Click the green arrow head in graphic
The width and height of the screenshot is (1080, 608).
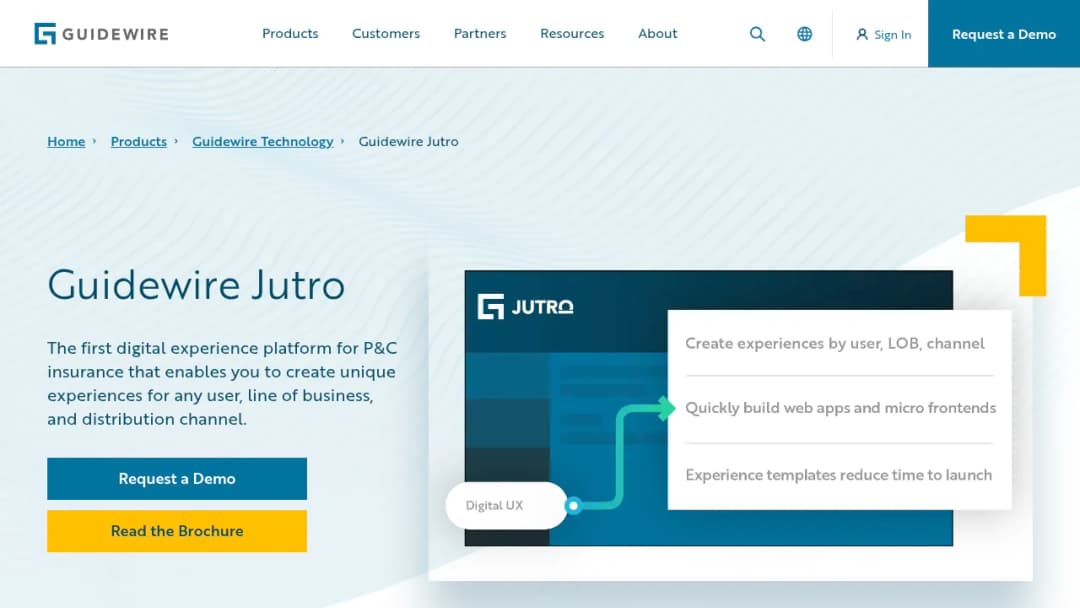point(665,408)
